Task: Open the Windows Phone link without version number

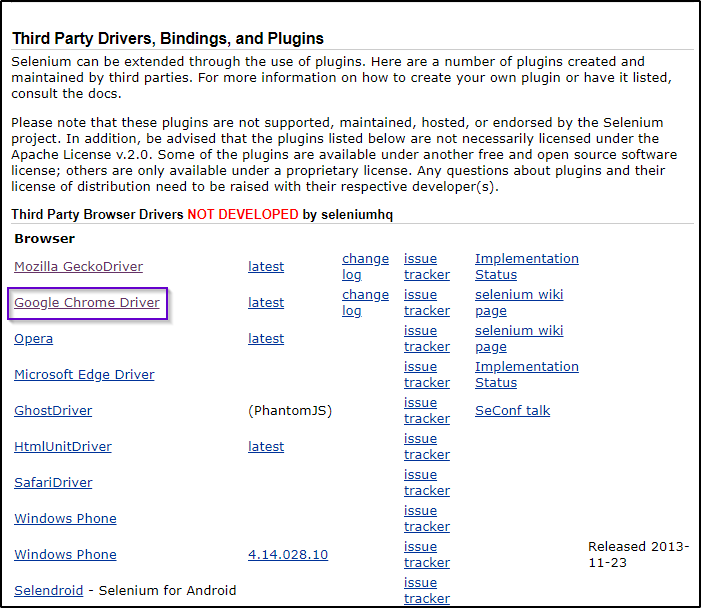Action: [65, 519]
